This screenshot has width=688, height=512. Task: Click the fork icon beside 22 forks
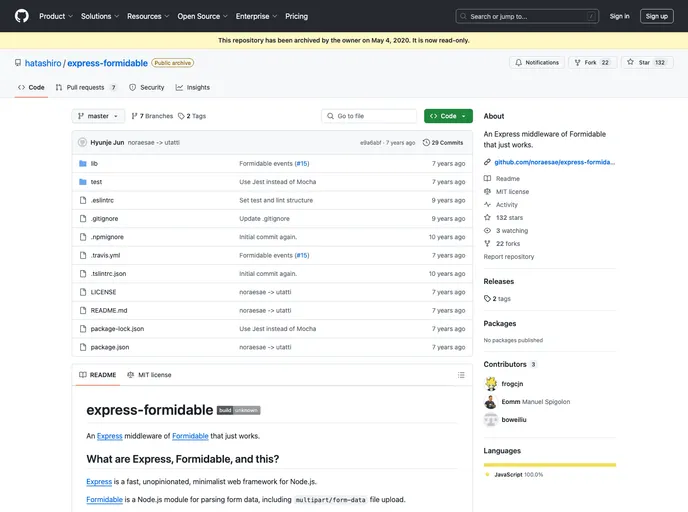coord(487,243)
